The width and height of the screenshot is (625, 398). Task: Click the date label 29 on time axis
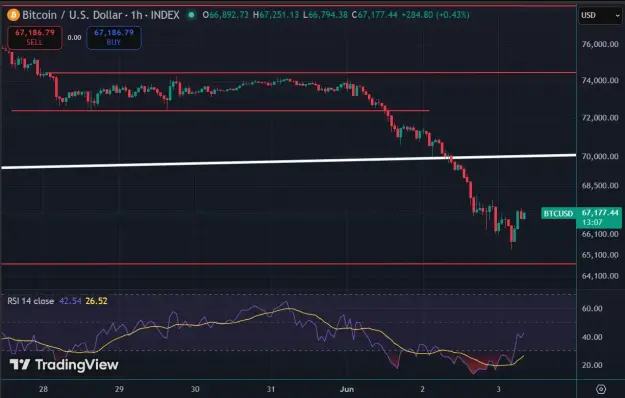[x=119, y=389]
